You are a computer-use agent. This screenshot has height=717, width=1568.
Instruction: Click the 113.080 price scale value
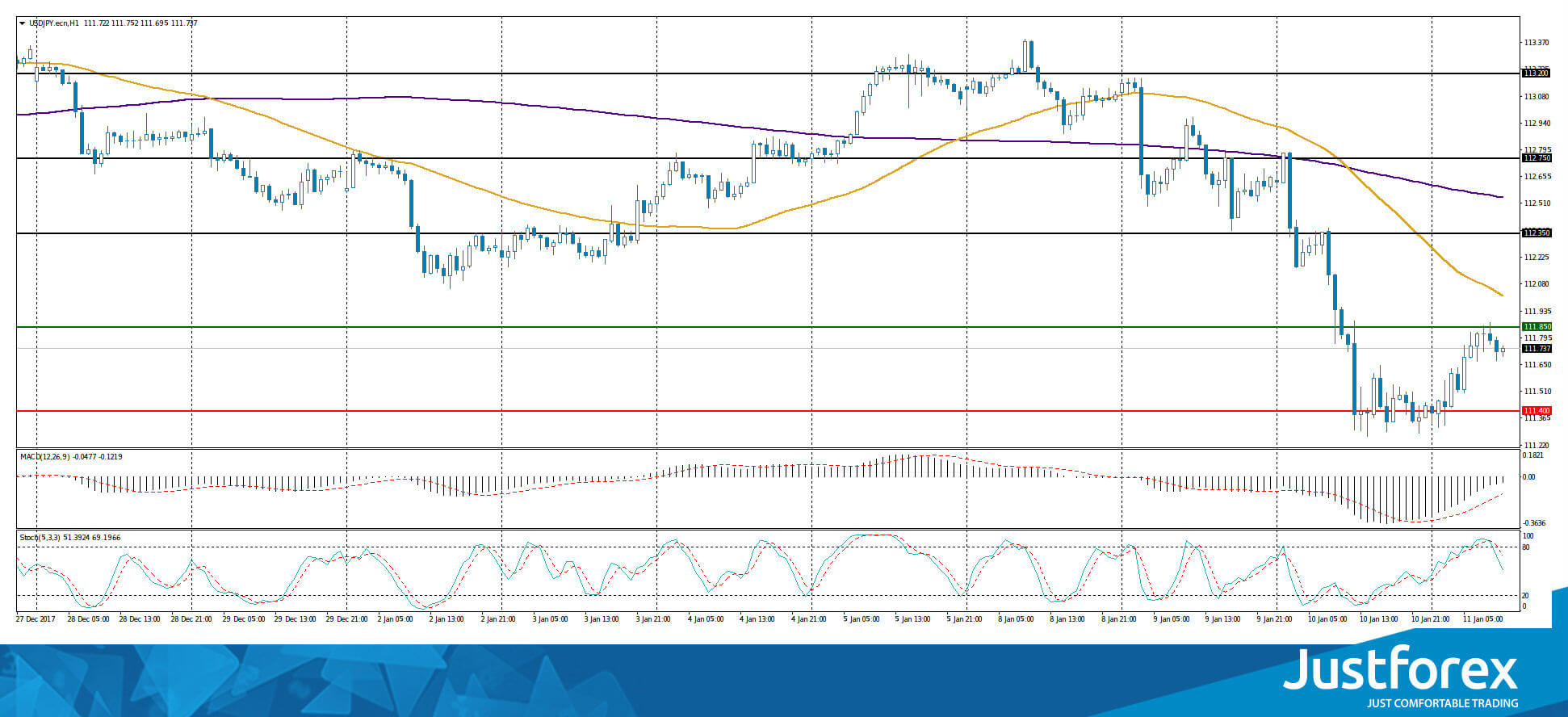click(1537, 97)
